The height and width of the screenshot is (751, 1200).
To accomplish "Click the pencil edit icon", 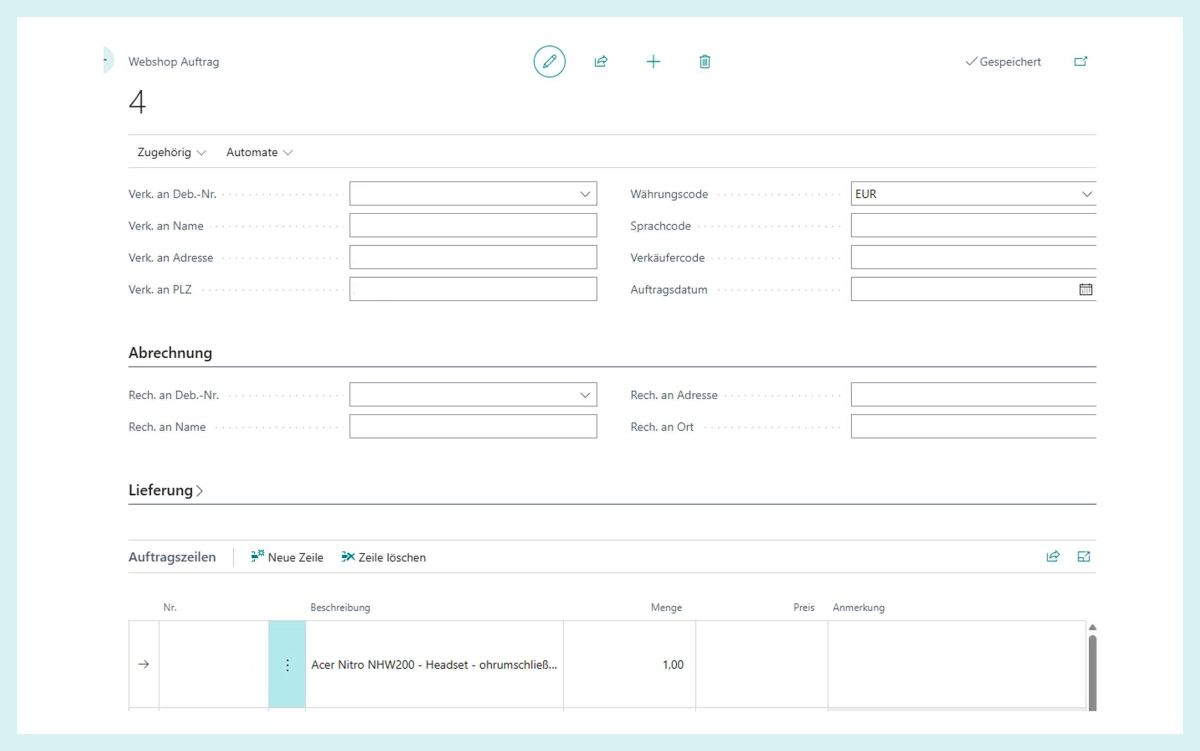I will [549, 62].
